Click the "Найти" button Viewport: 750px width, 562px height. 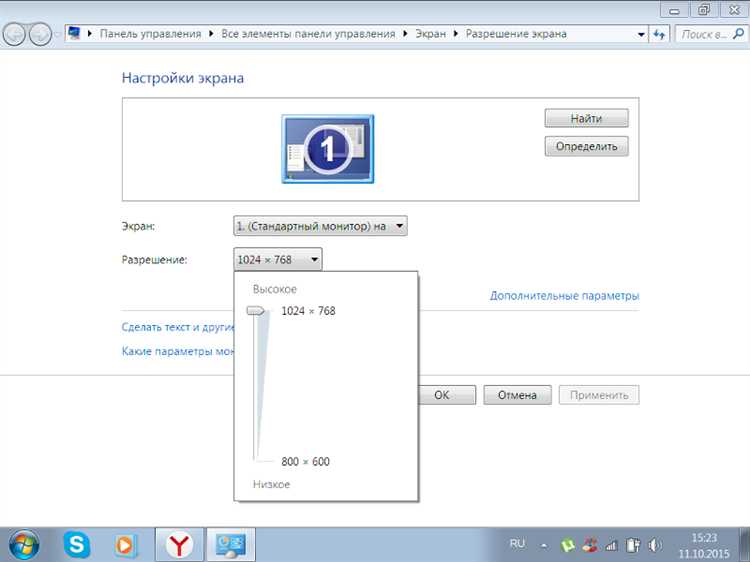pyautogui.click(x=586, y=118)
